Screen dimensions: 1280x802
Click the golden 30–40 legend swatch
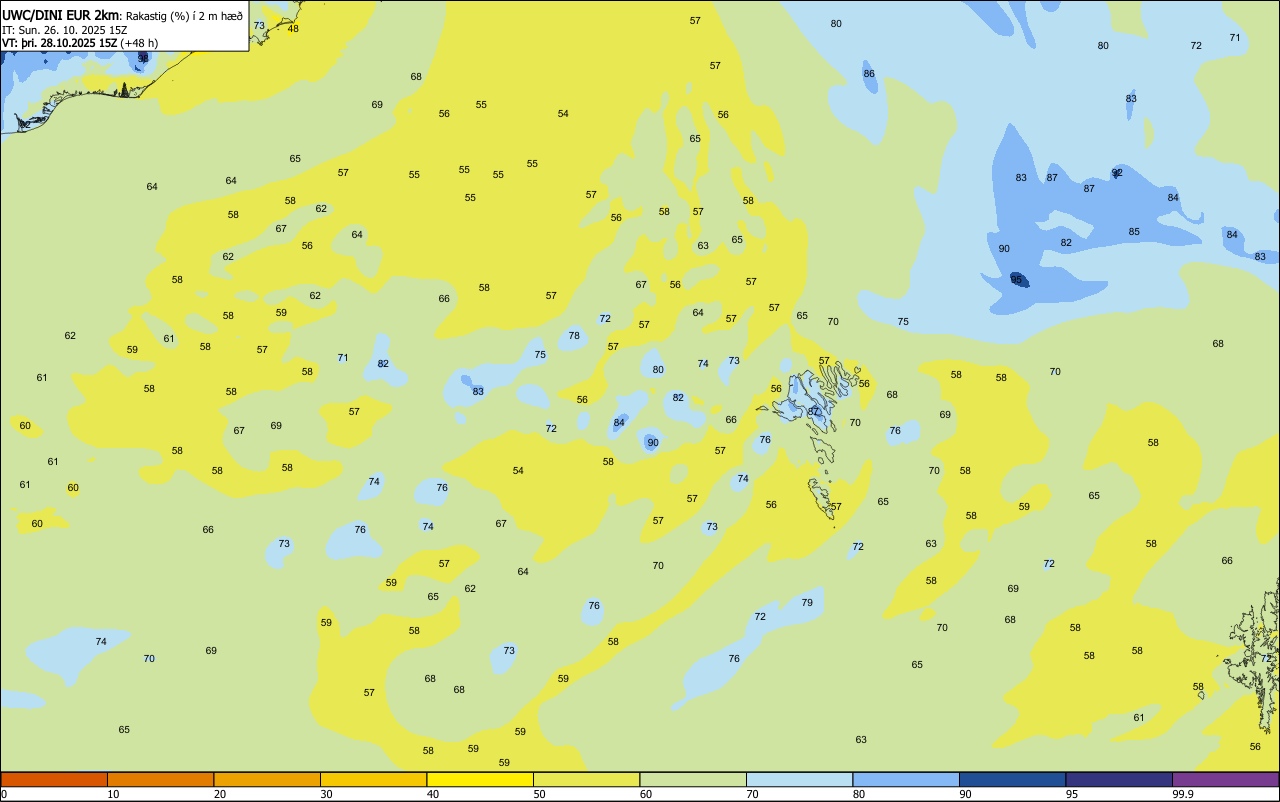(373, 779)
